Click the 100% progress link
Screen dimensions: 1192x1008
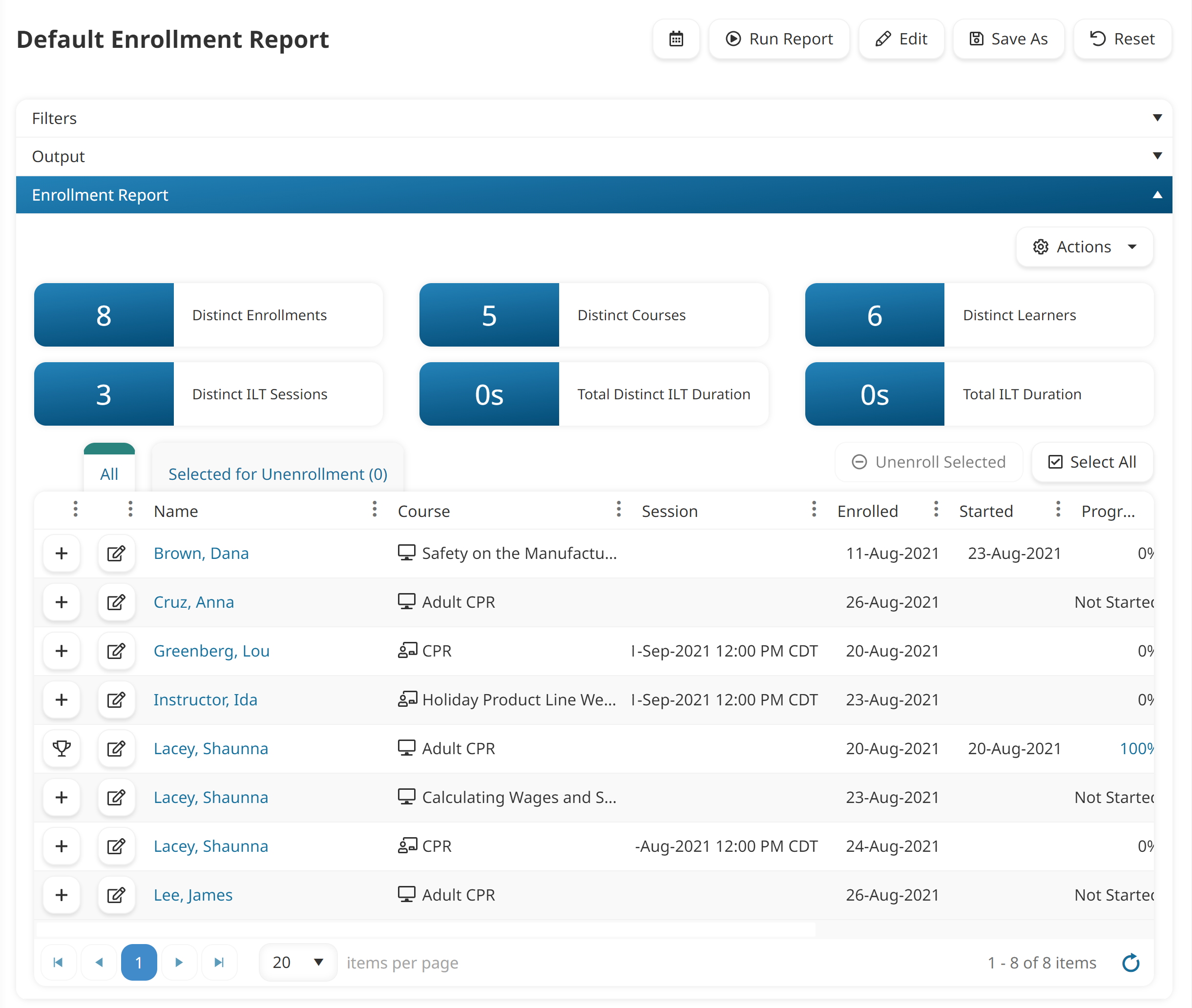(x=1136, y=749)
